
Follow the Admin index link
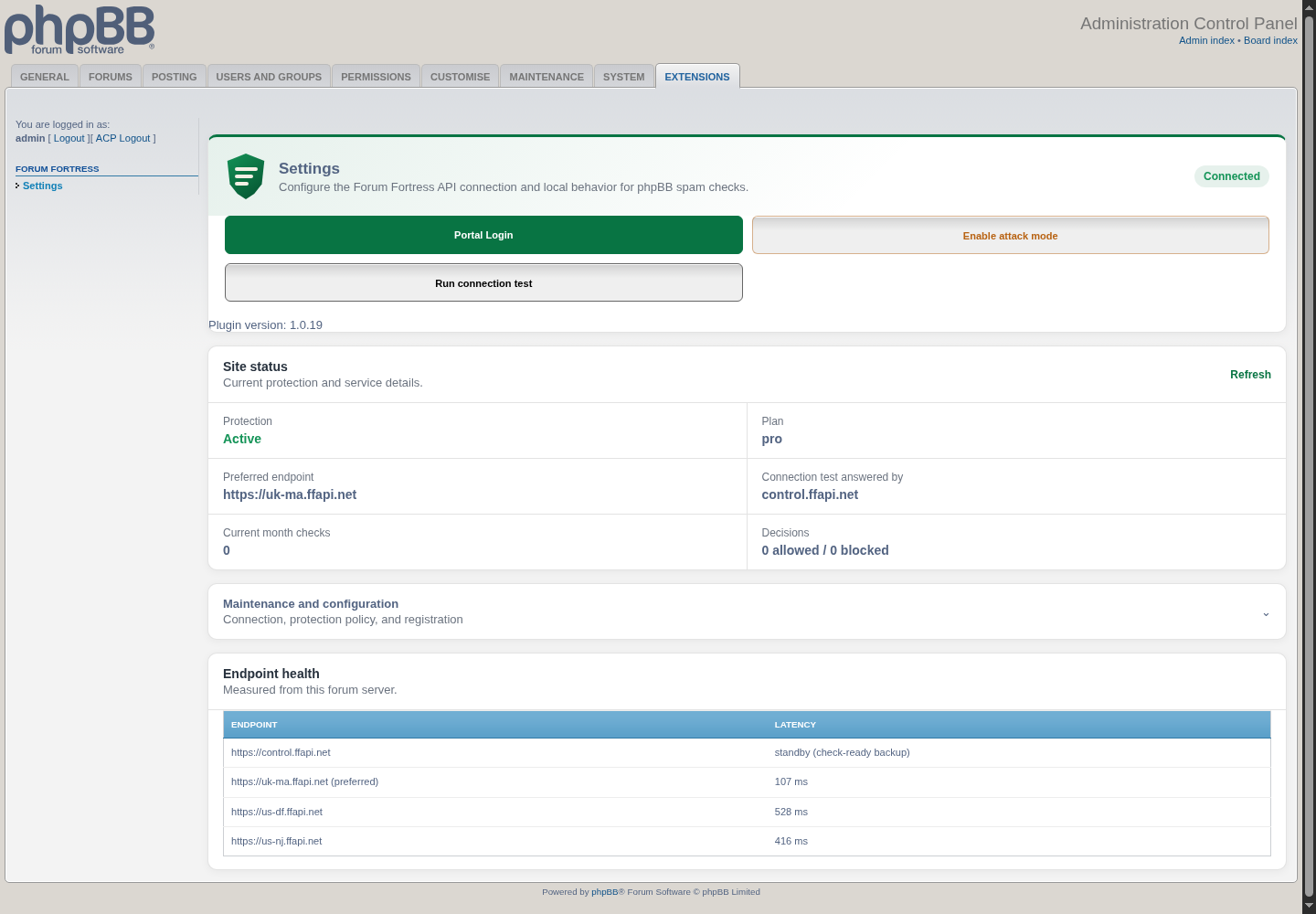[x=1206, y=40]
